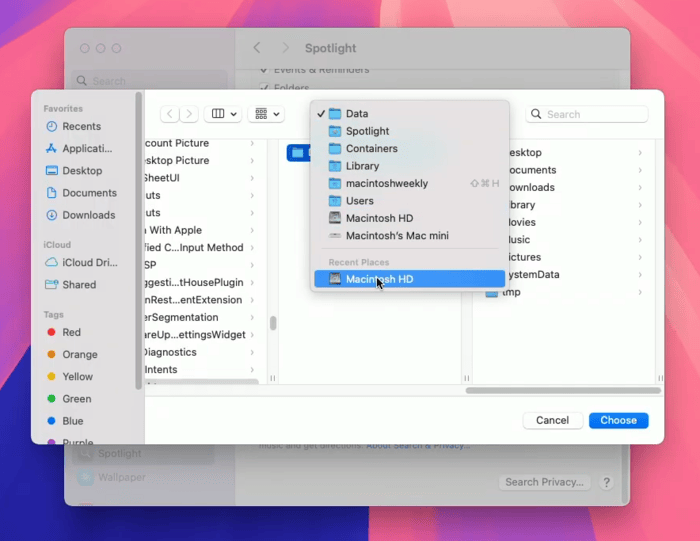Expand the Library folder chevron in right column
Screen dimensions: 700x541
640,205
